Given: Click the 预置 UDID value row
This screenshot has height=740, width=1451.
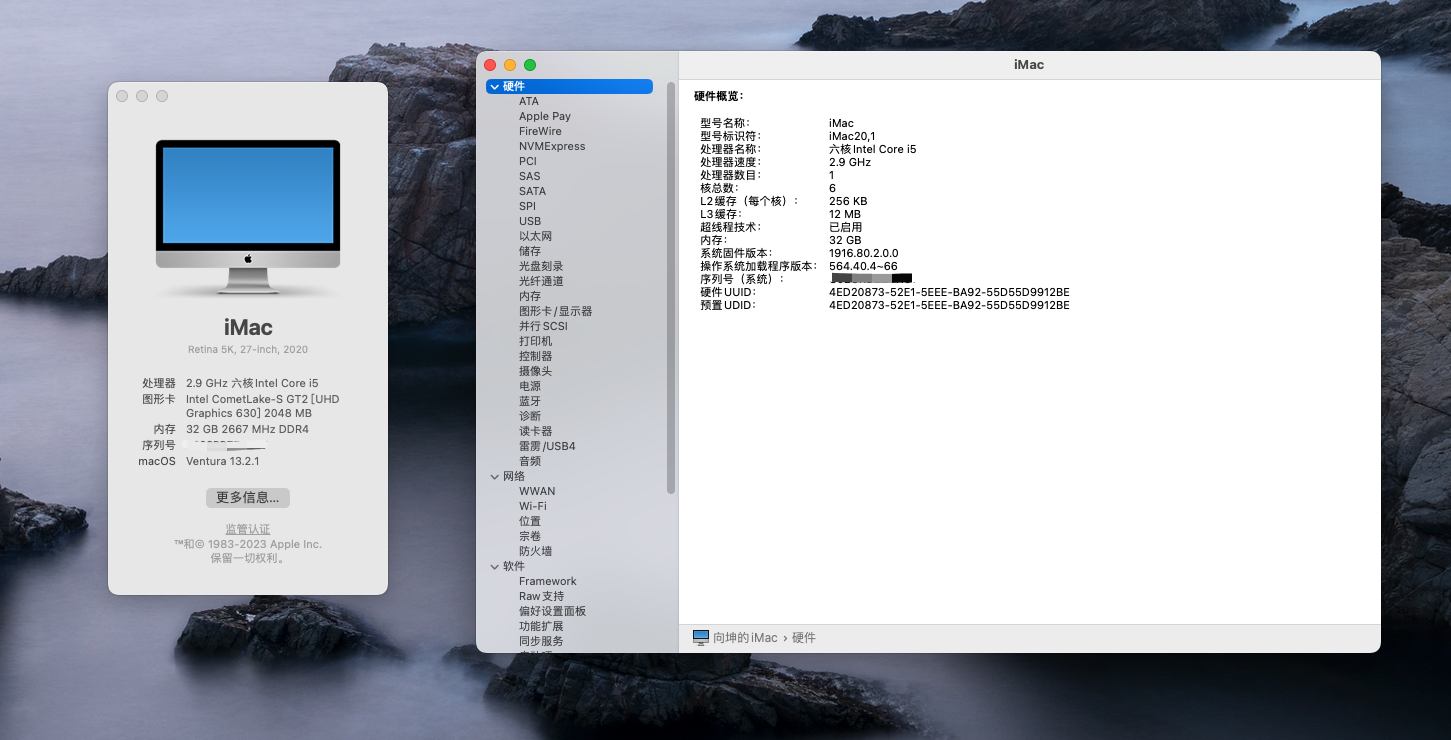Looking at the screenshot, I should (949, 305).
